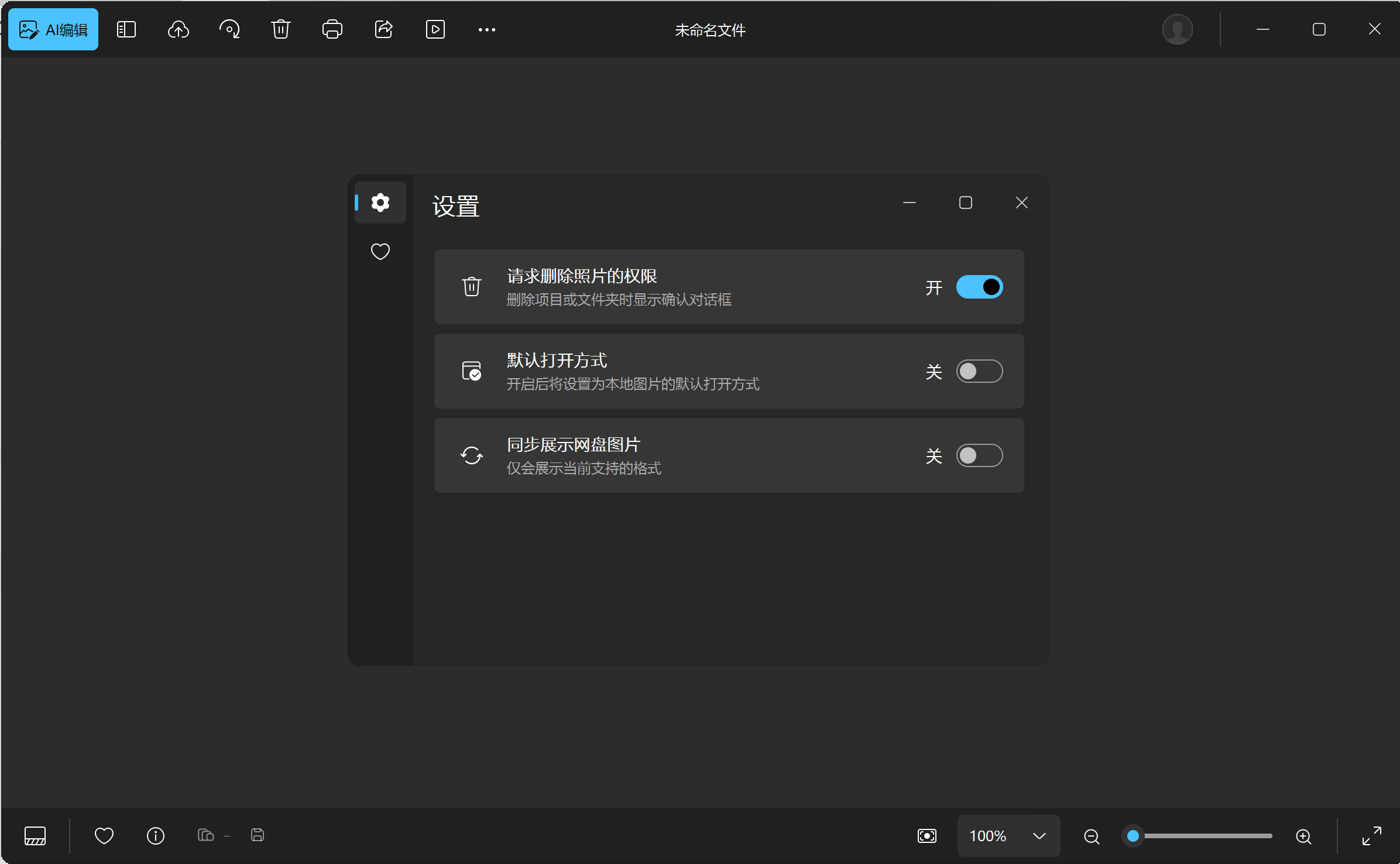Enable 默认打开方式 toggle
This screenshot has width=1400, height=864.
coord(979,372)
